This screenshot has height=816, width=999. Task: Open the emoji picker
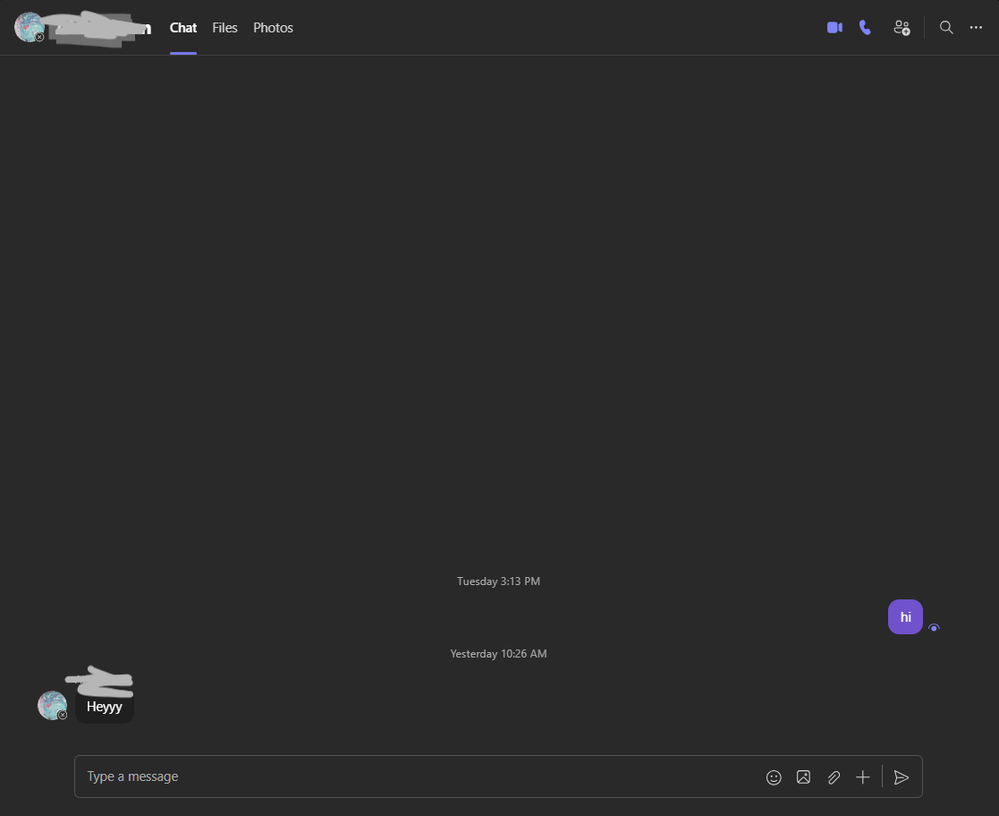point(773,777)
